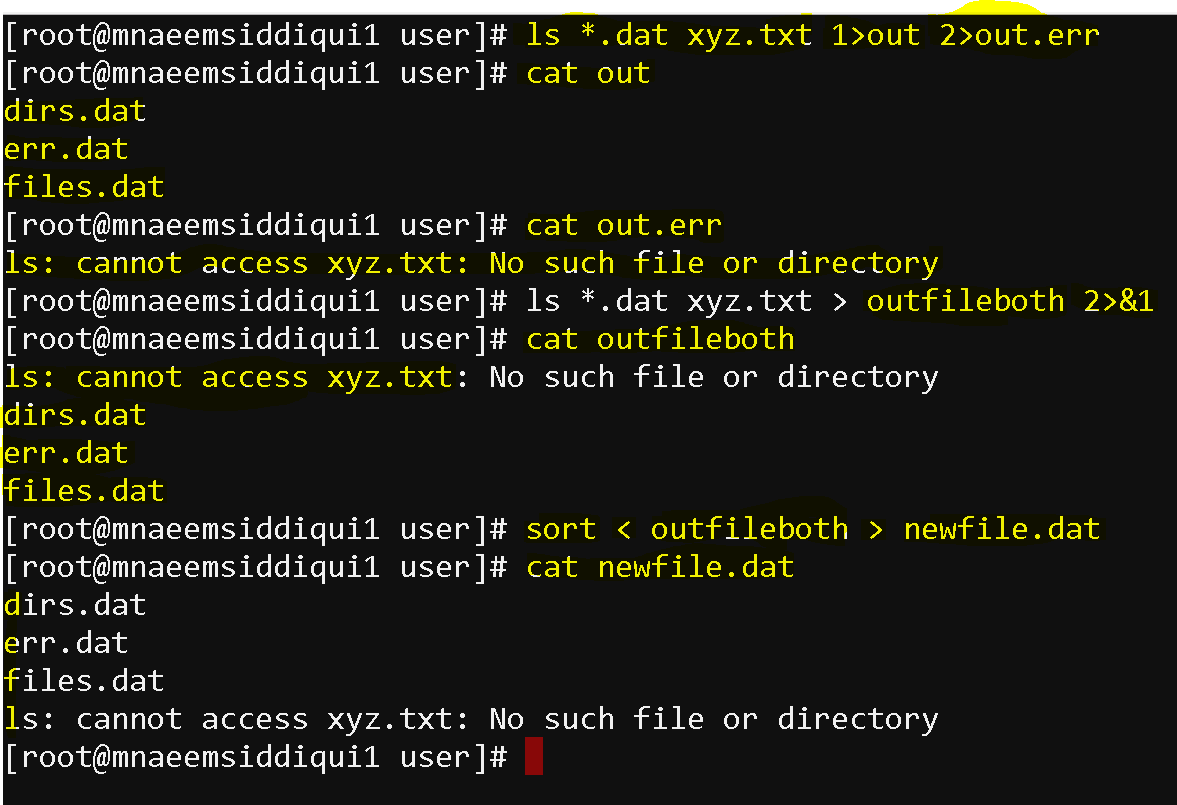
Task: Click the error line below 'cat outfileboth'
Action: [x=471, y=377]
